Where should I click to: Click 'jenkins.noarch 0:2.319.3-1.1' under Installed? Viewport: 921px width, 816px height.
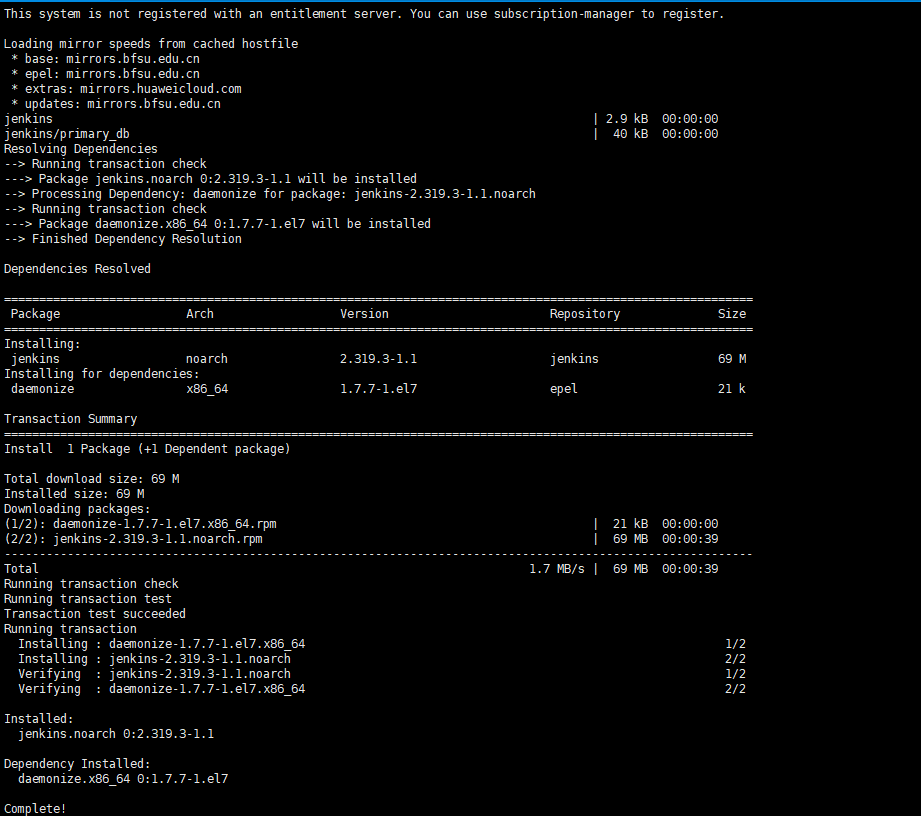click(x=116, y=734)
